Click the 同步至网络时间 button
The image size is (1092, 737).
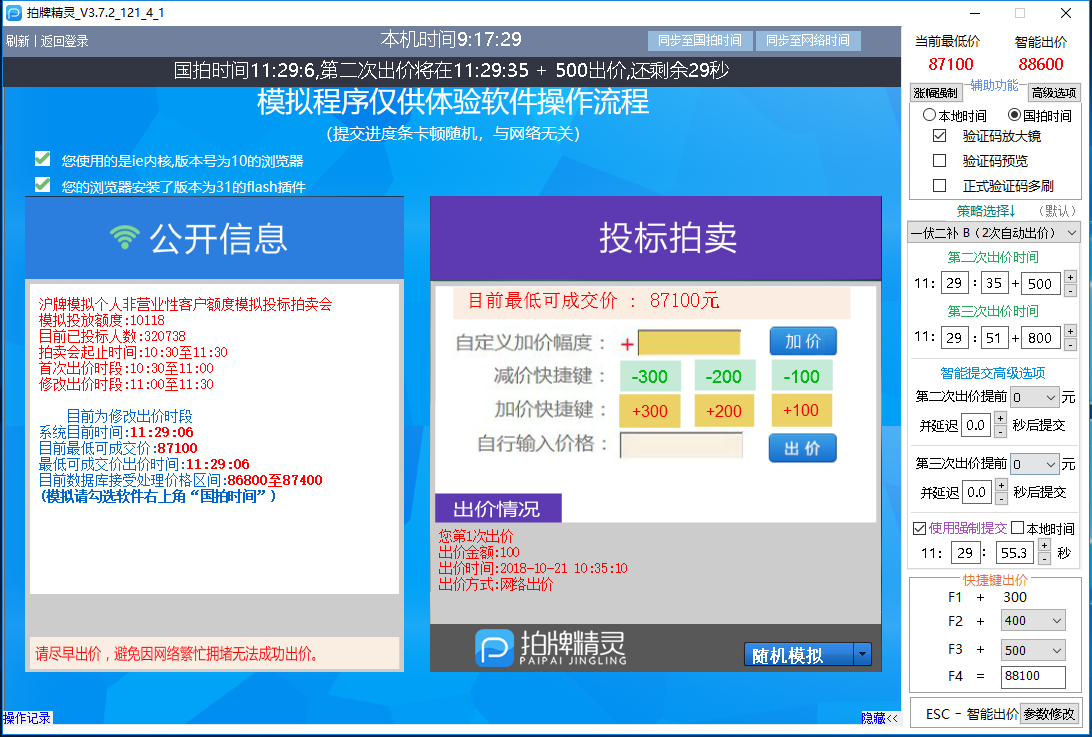point(808,40)
